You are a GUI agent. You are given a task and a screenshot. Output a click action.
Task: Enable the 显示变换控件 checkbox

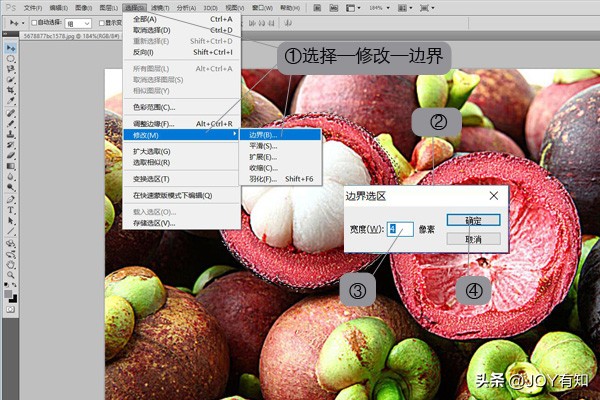click(101, 23)
